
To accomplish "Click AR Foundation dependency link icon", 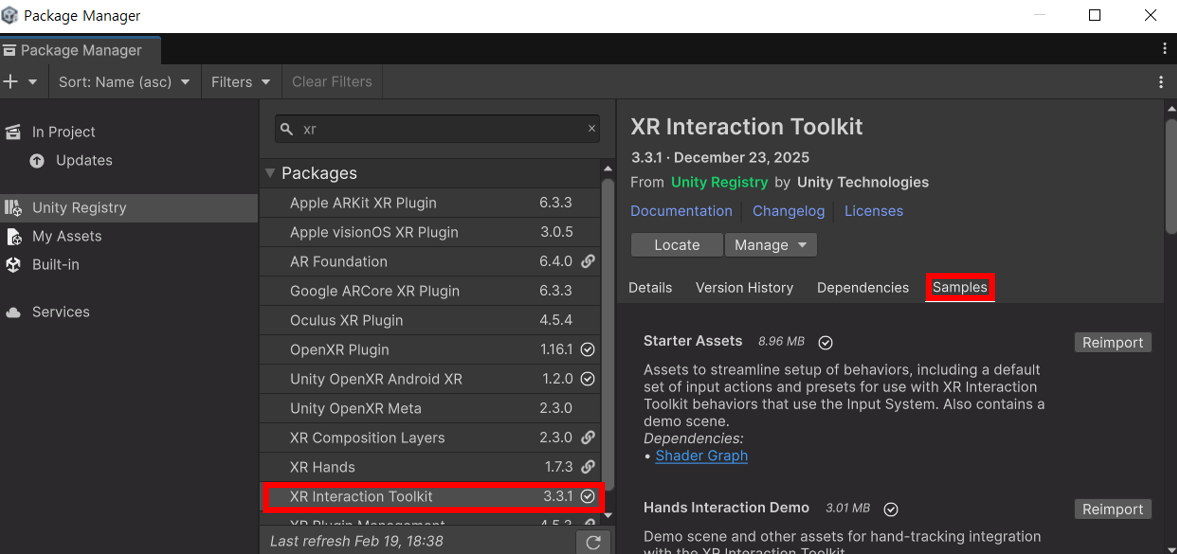I will pos(588,262).
